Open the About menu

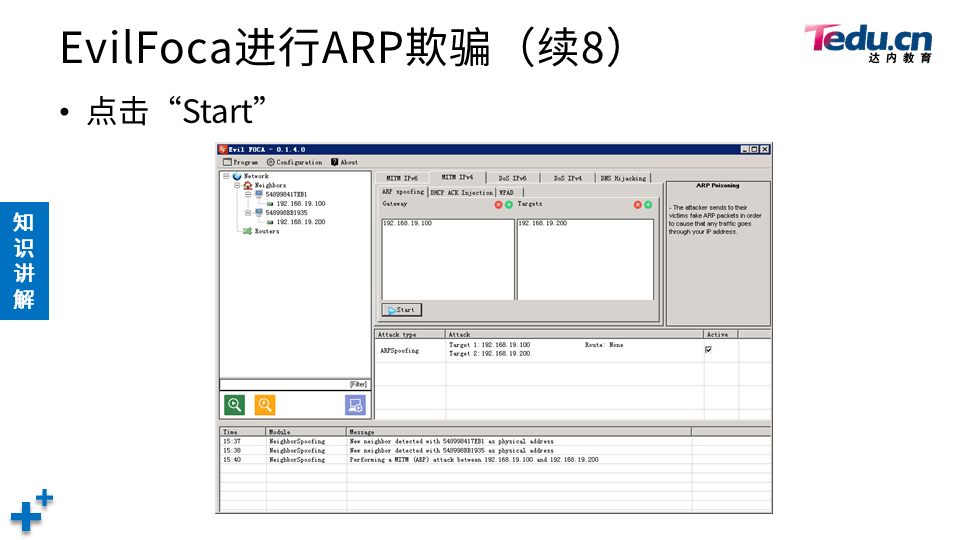345,162
